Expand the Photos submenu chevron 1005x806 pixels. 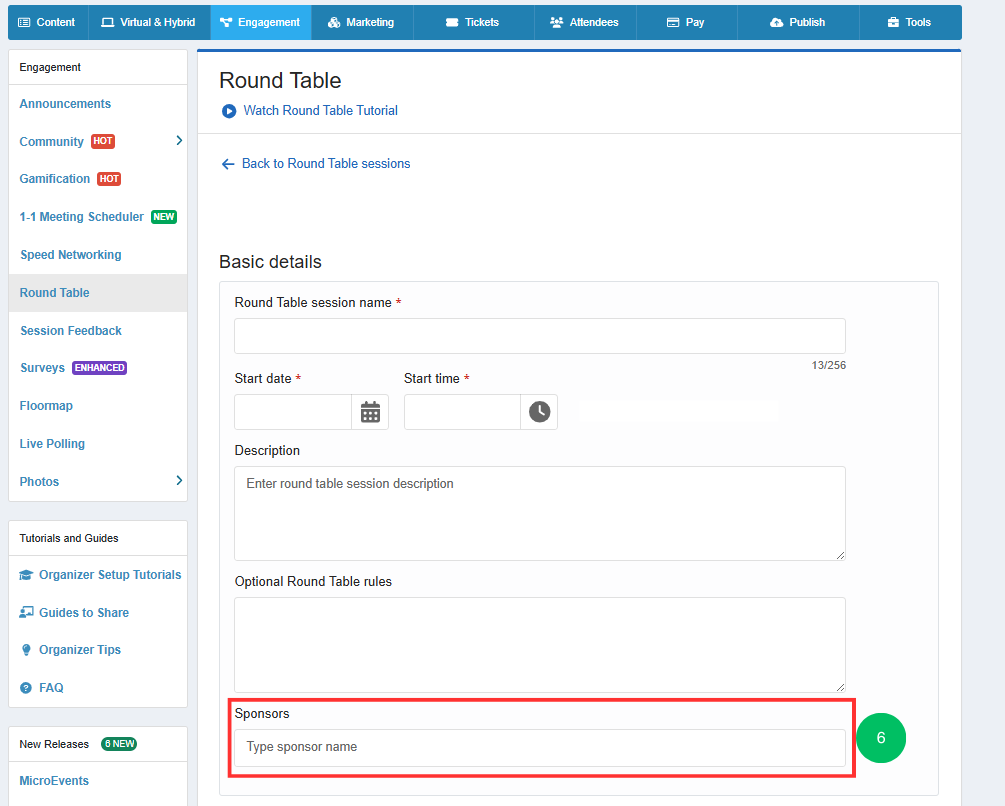[x=179, y=481]
